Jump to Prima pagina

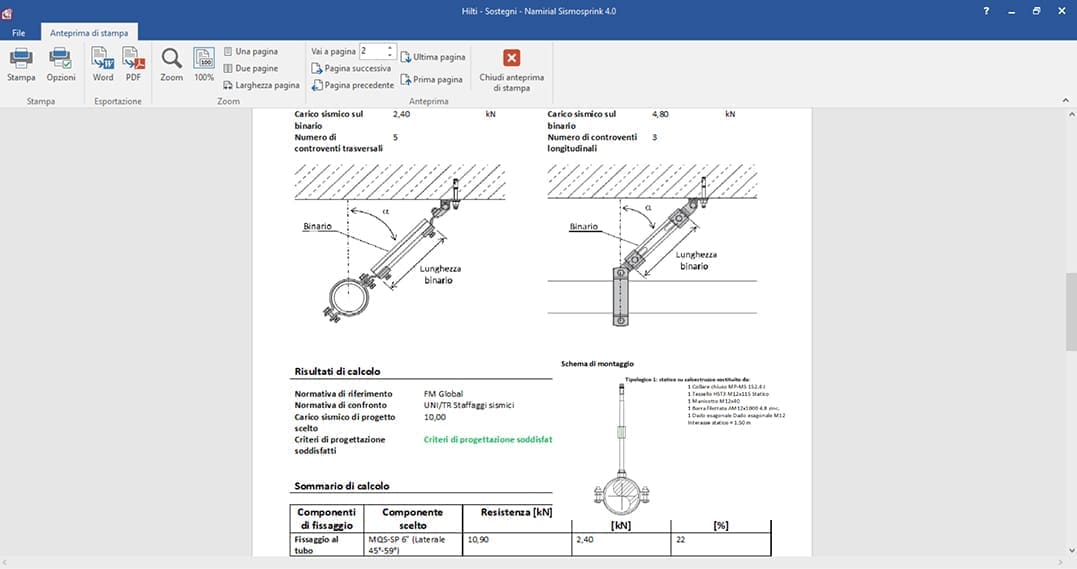click(x=431, y=79)
